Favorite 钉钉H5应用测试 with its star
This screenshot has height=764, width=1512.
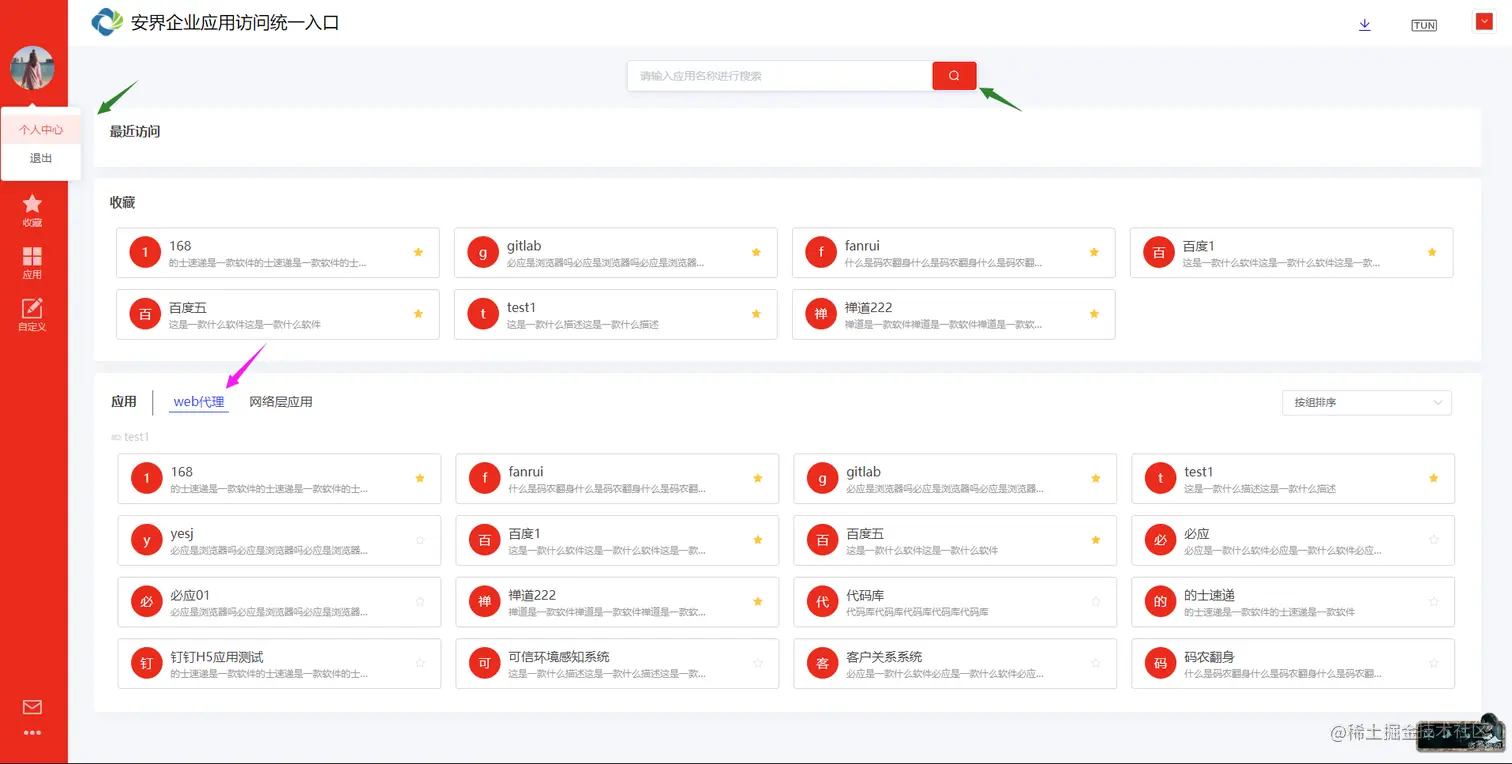pyautogui.click(x=420, y=663)
